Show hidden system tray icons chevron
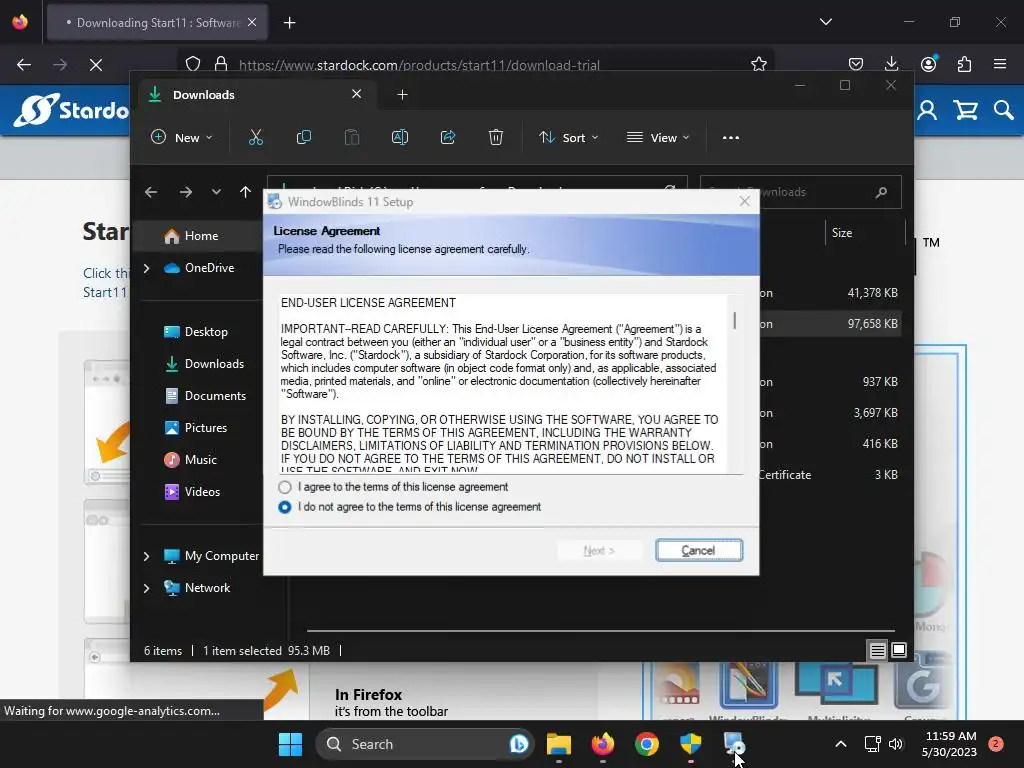 (840, 744)
